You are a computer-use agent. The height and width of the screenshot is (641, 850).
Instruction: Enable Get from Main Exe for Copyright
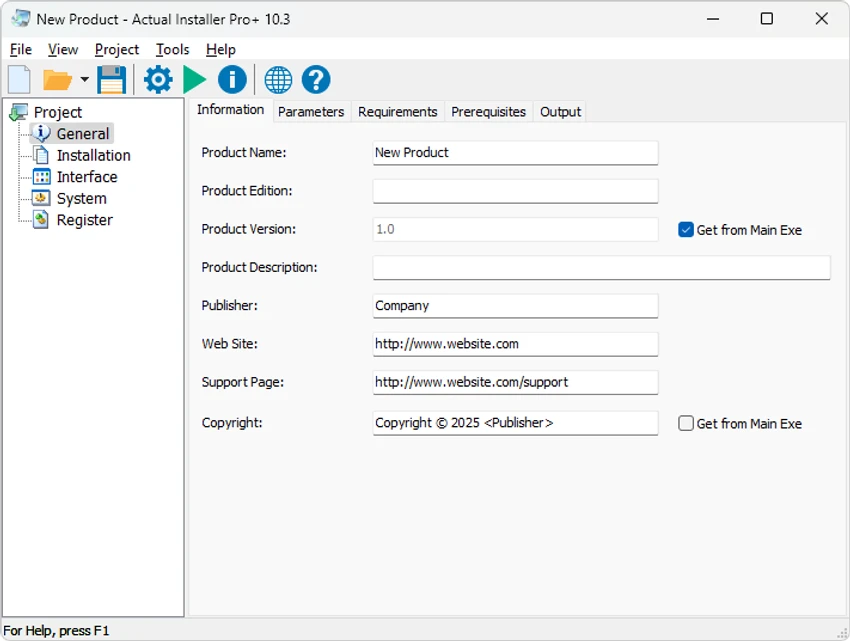pos(686,424)
